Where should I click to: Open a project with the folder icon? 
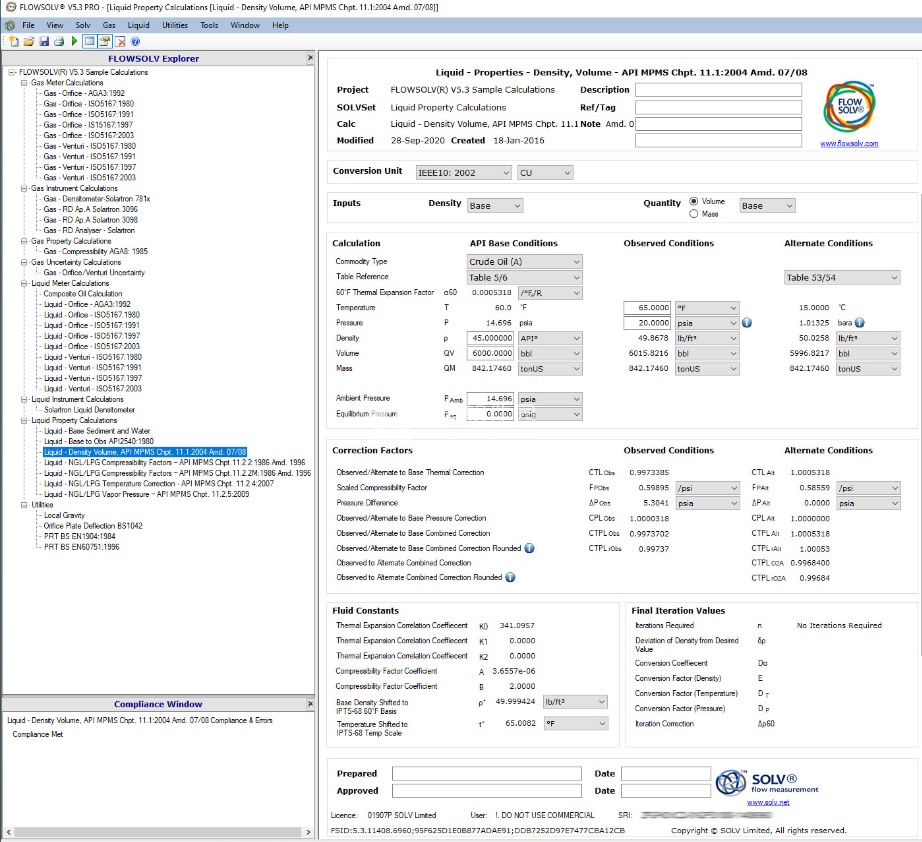[x=28, y=41]
